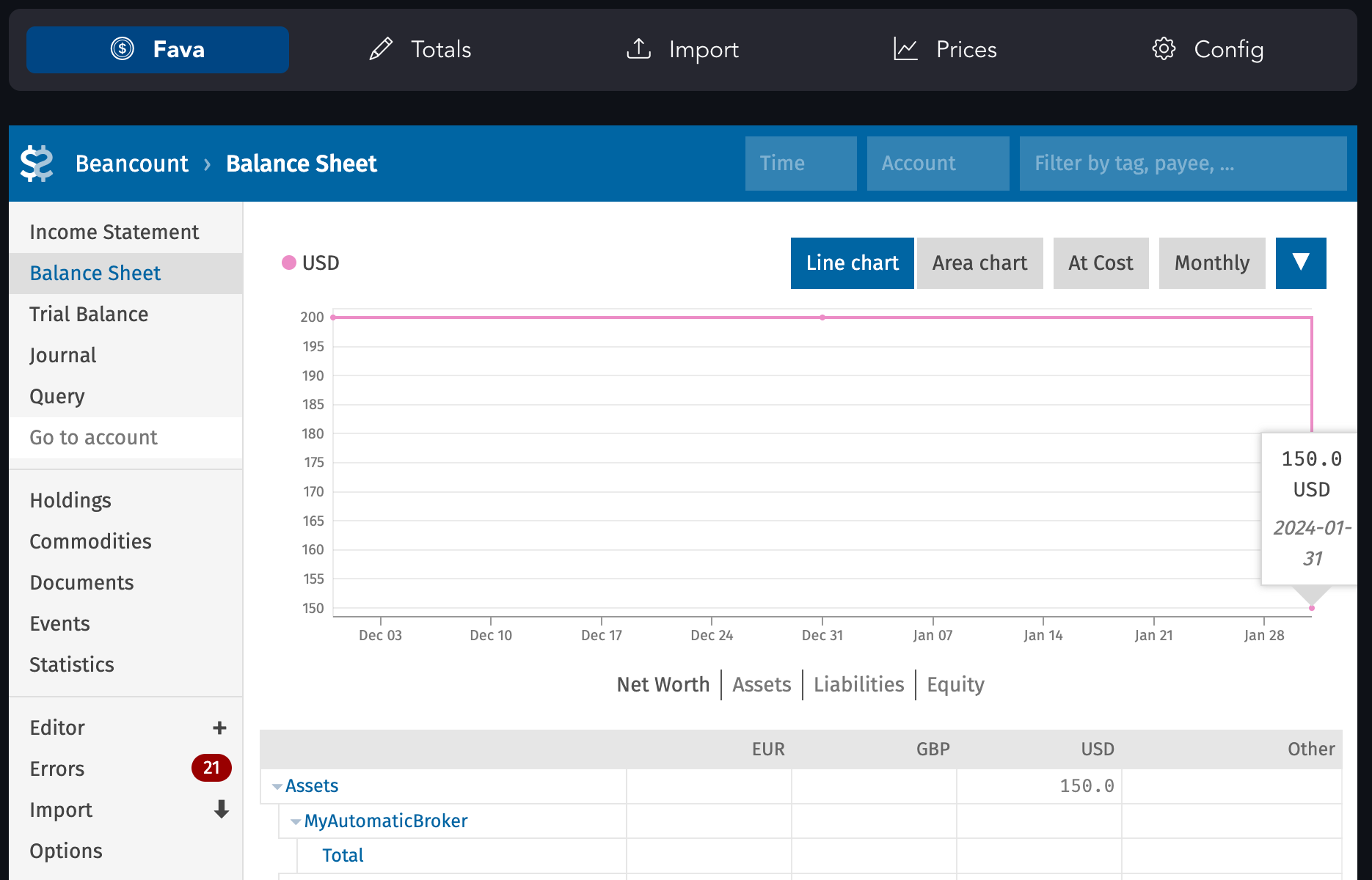The height and width of the screenshot is (880, 1372).
Task: Collapse the Assets tree row
Action: click(277, 787)
